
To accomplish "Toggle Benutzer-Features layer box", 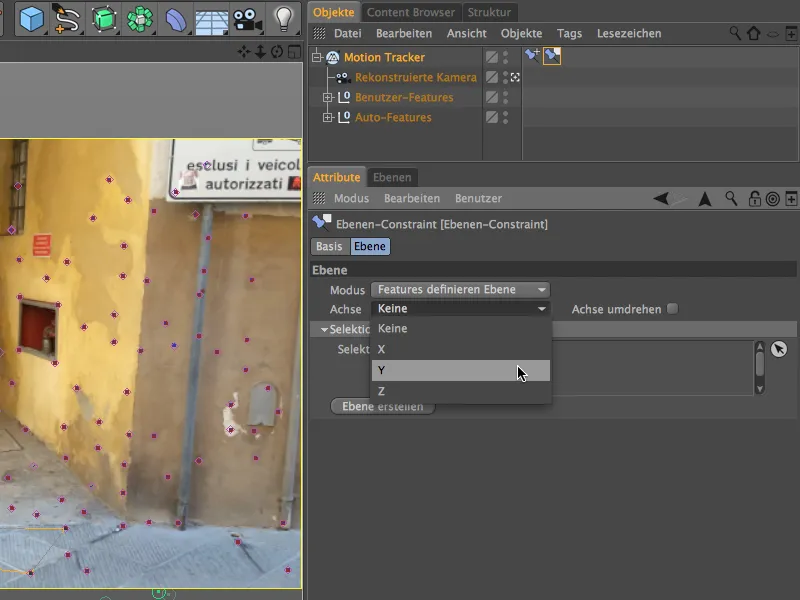I will (492, 97).
